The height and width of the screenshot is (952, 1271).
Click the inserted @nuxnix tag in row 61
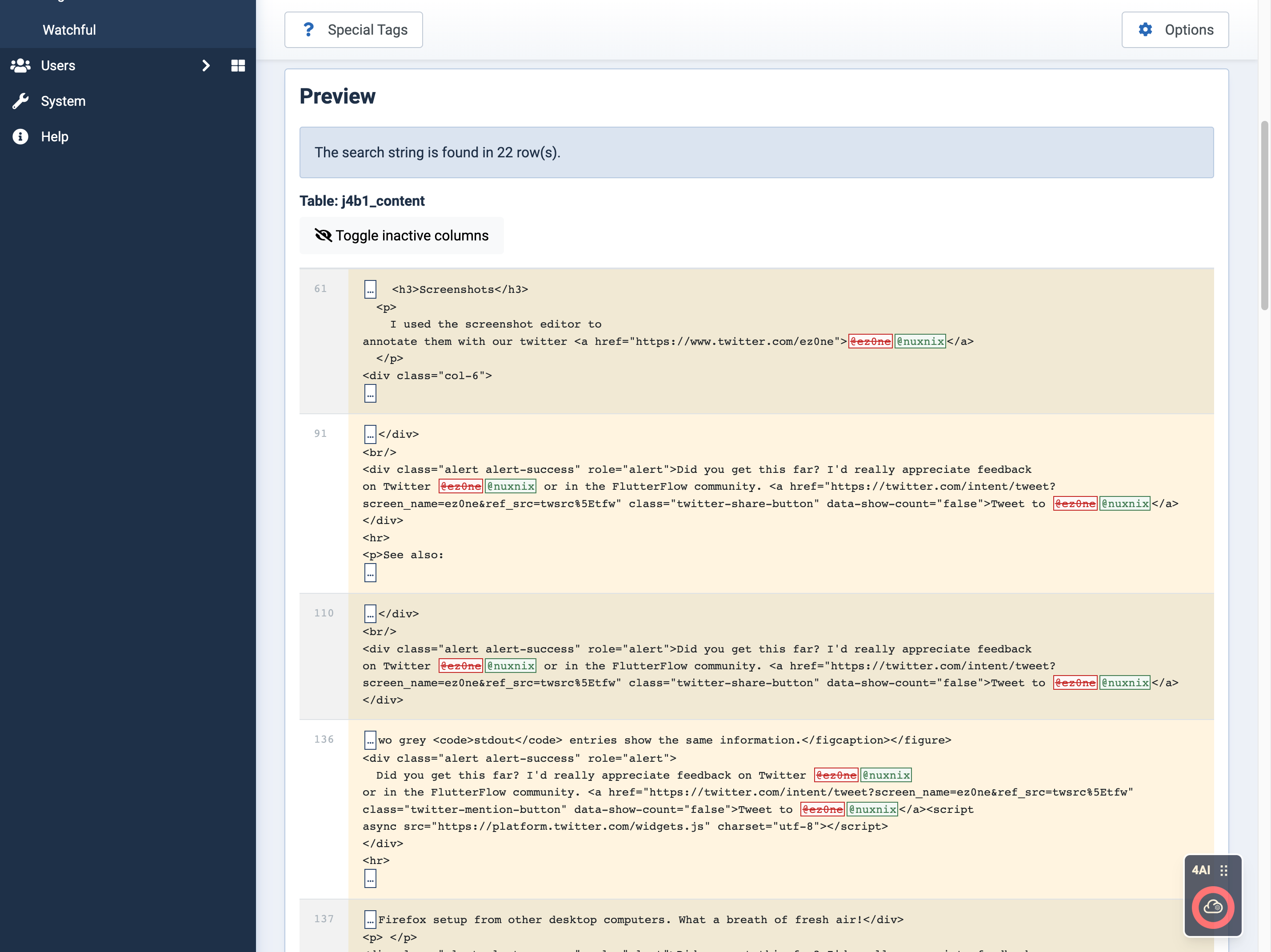pyautogui.click(x=920, y=341)
